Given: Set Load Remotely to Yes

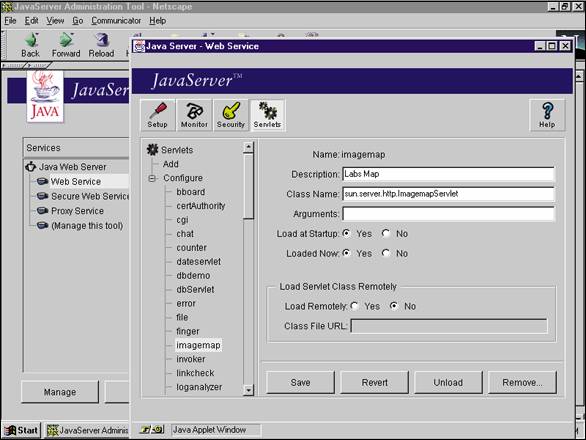Looking at the screenshot, I should (354, 306).
